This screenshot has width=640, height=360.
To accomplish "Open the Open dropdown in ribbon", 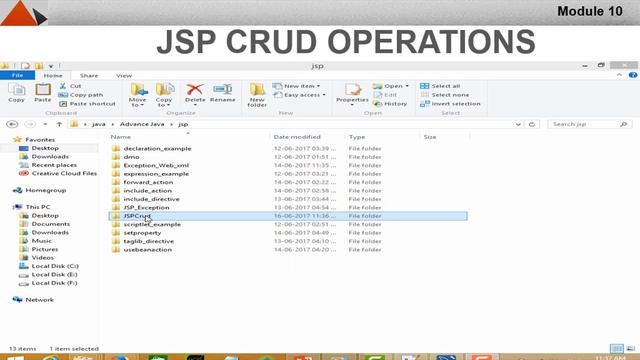I will click(390, 86).
